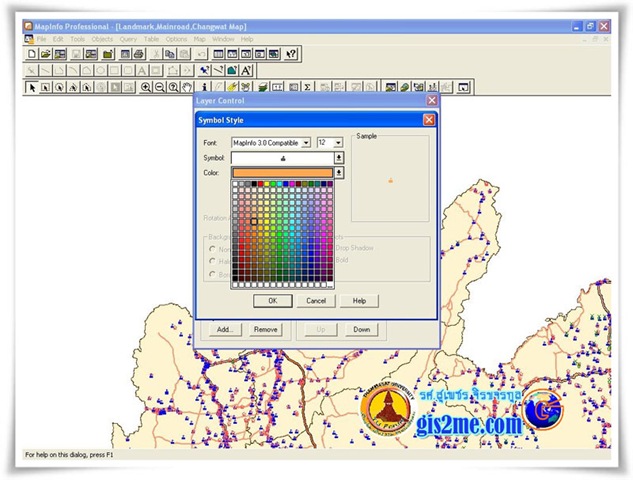Viewport: 633px width, 480px height.
Task: Close the Layer Control dialog
Action: [x=432, y=101]
